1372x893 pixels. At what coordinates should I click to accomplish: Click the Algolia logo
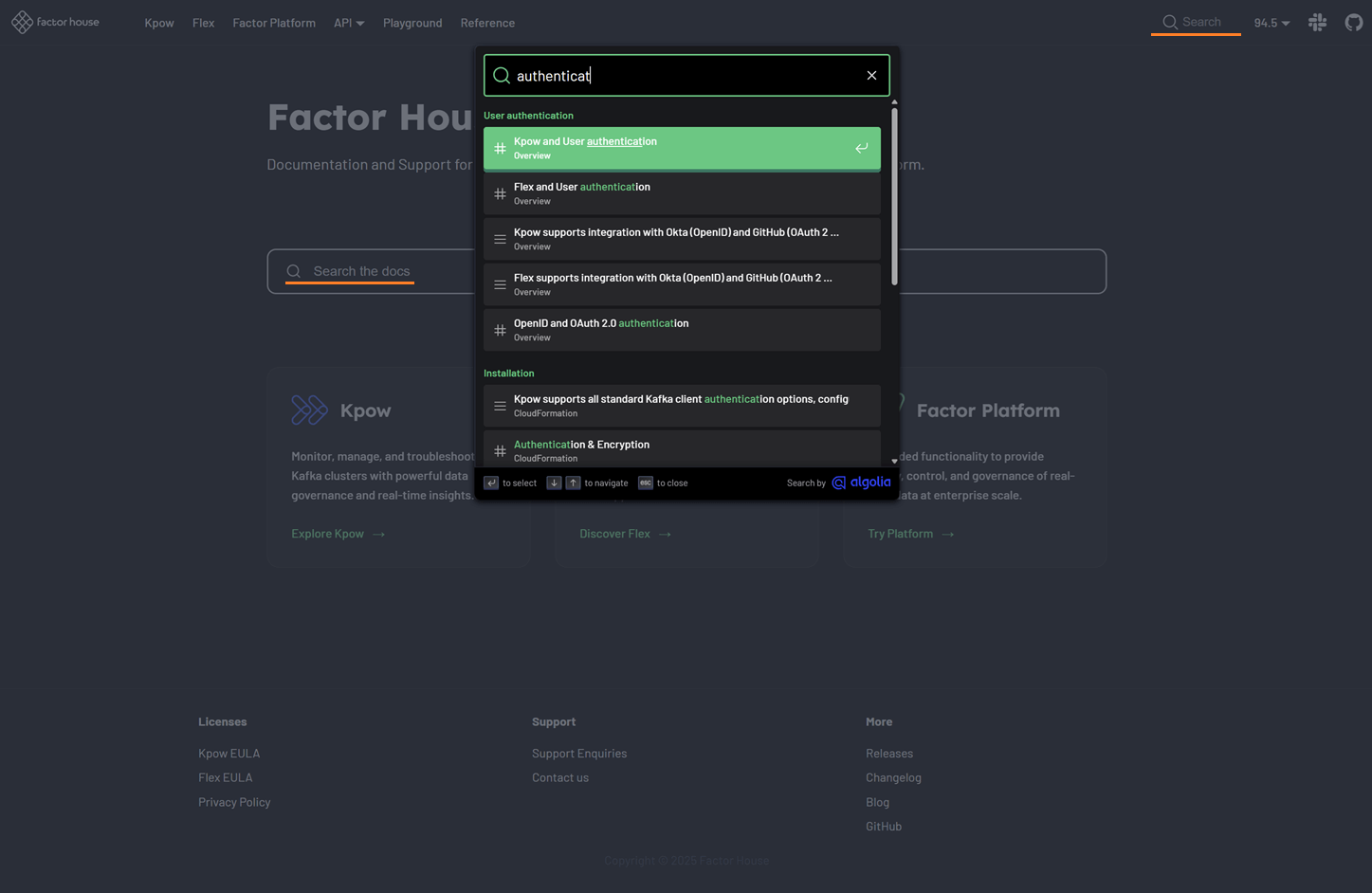coord(861,483)
